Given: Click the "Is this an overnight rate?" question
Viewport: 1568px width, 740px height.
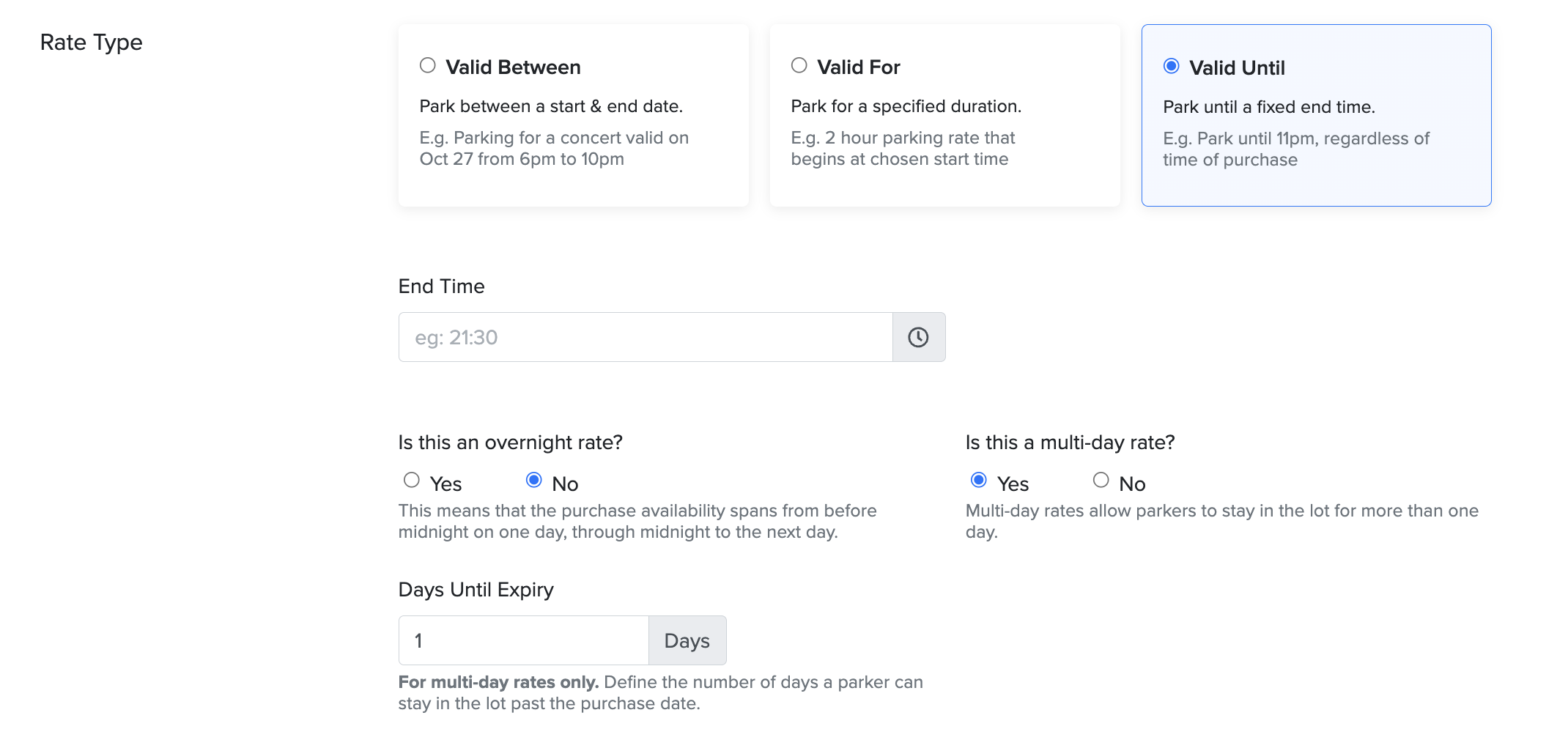Looking at the screenshot, I should click(510, 443).
